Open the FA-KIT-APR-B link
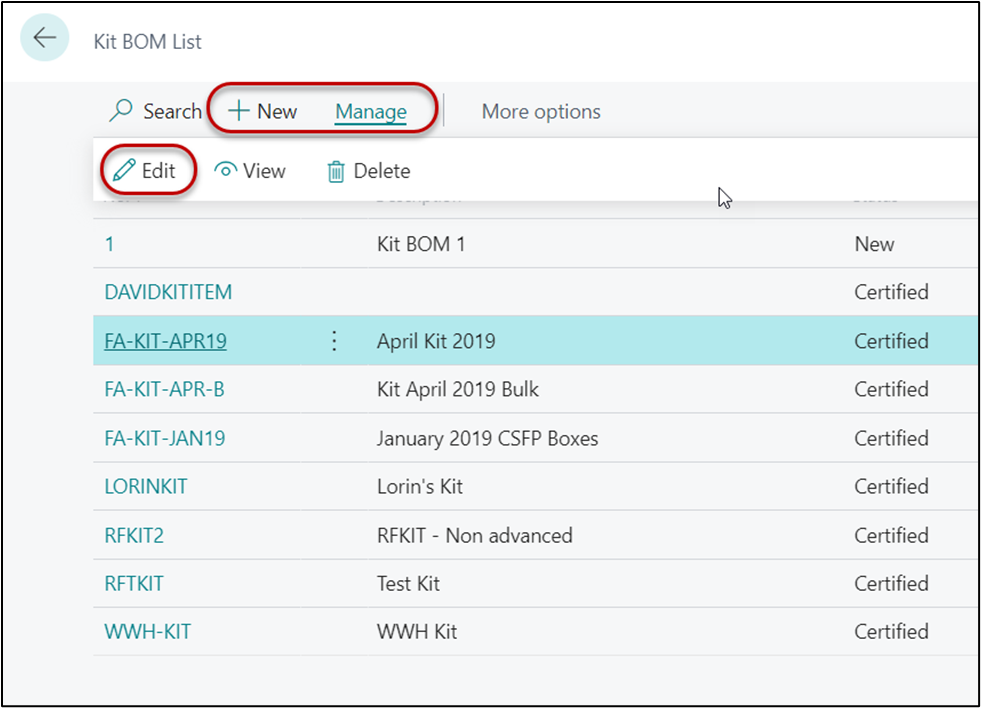 (x=164, y=389)
